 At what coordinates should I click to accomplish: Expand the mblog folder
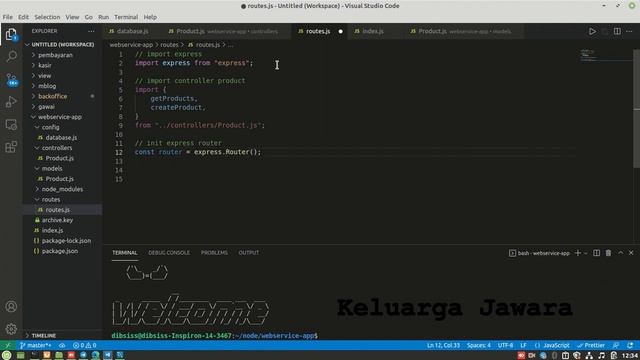62,86
